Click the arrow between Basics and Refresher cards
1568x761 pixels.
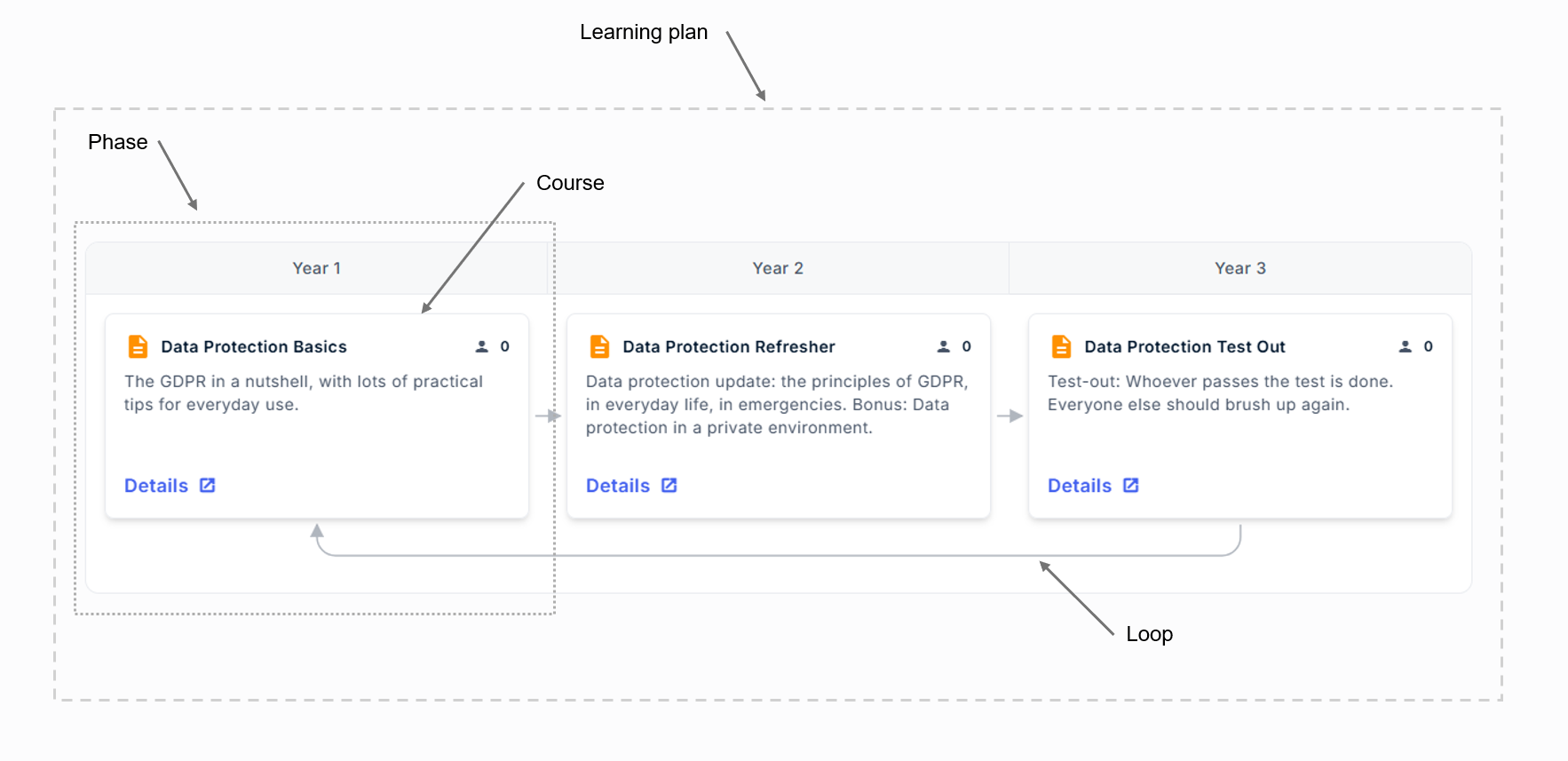point(548,416)
